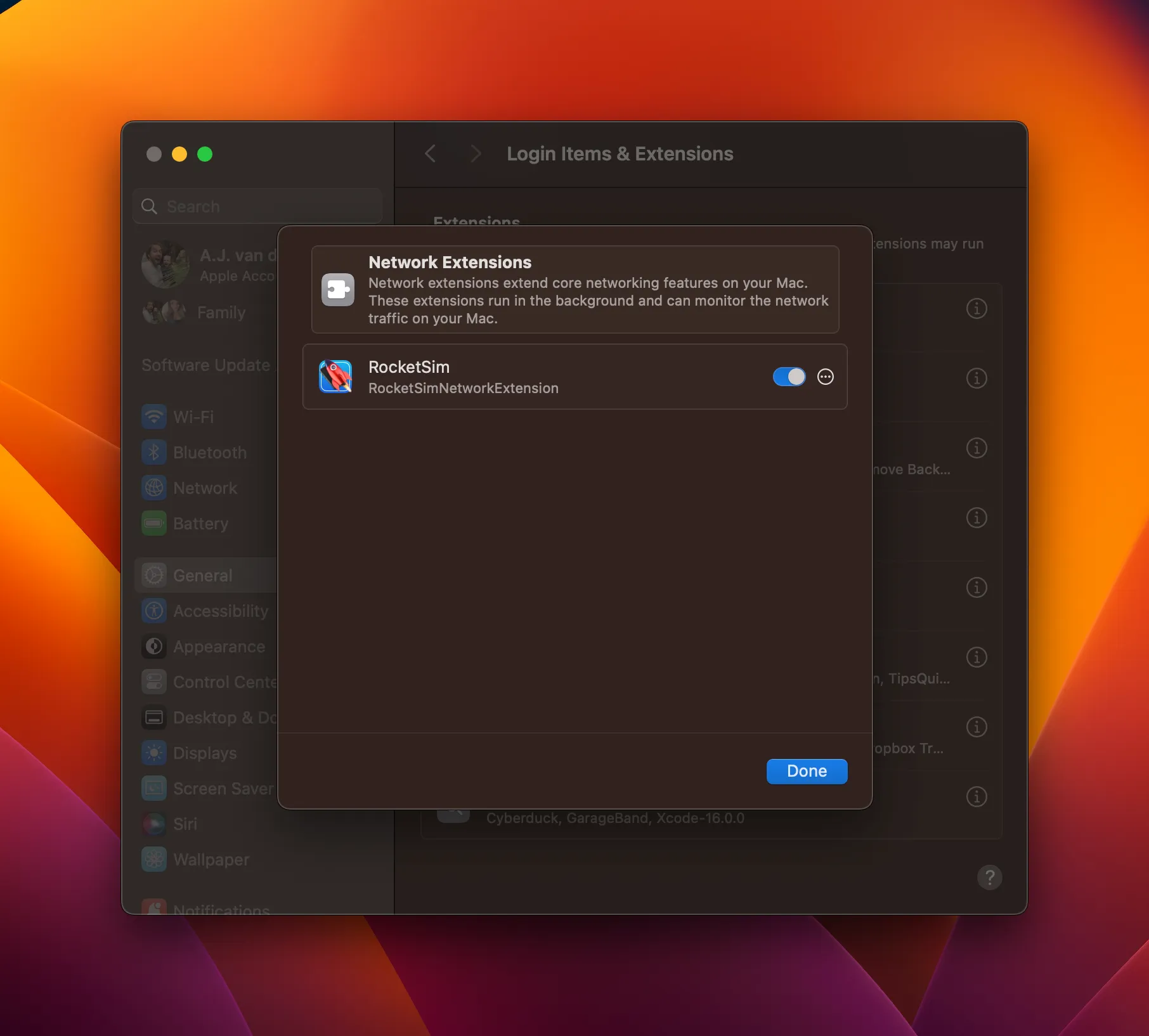Open Accessibility settings in sidebar
Viewport: 1149px width, 1036px height.
pyautogui.click(x=220, y=611)
